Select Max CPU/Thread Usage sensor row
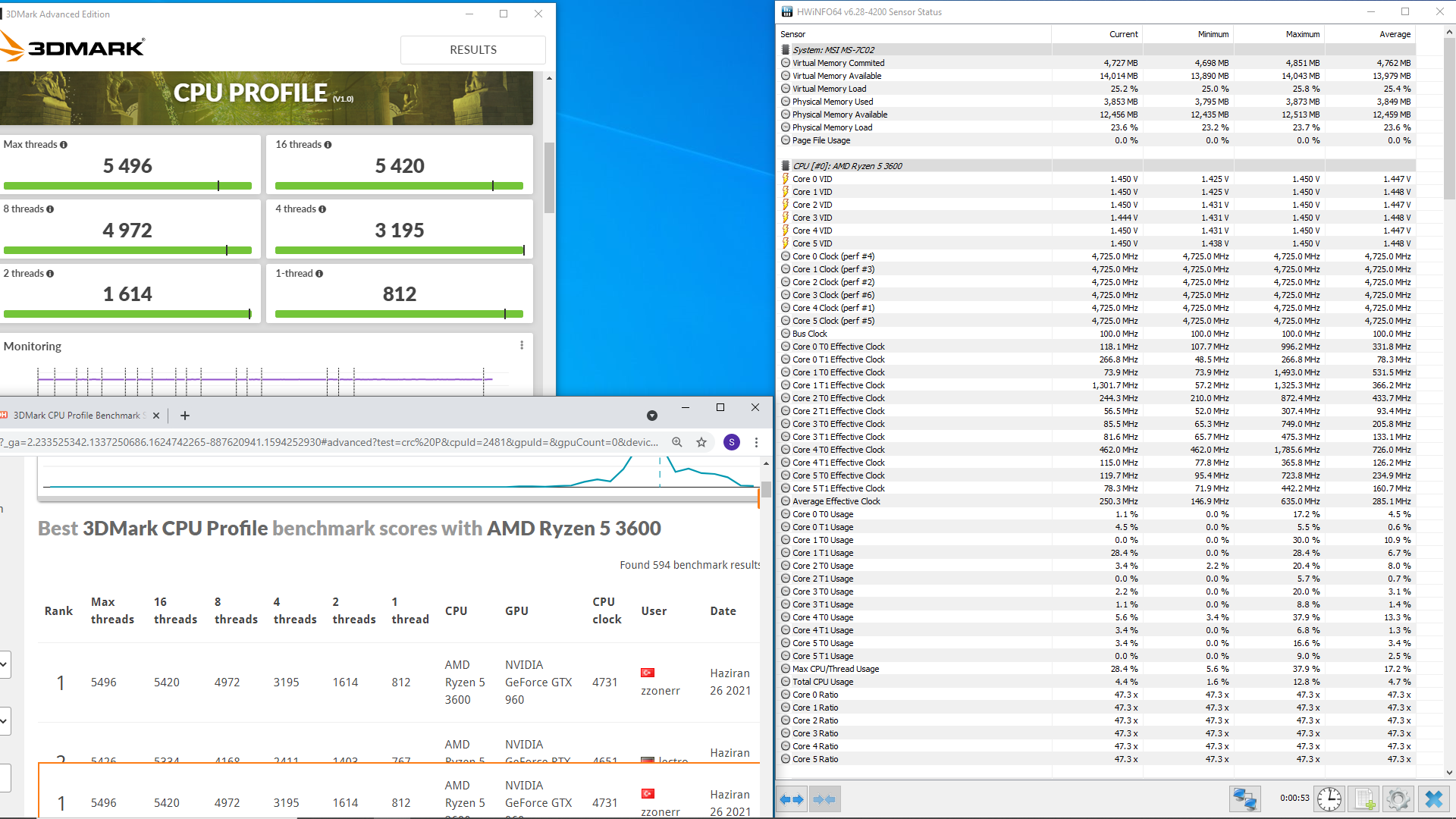 tap(1096, 669)
